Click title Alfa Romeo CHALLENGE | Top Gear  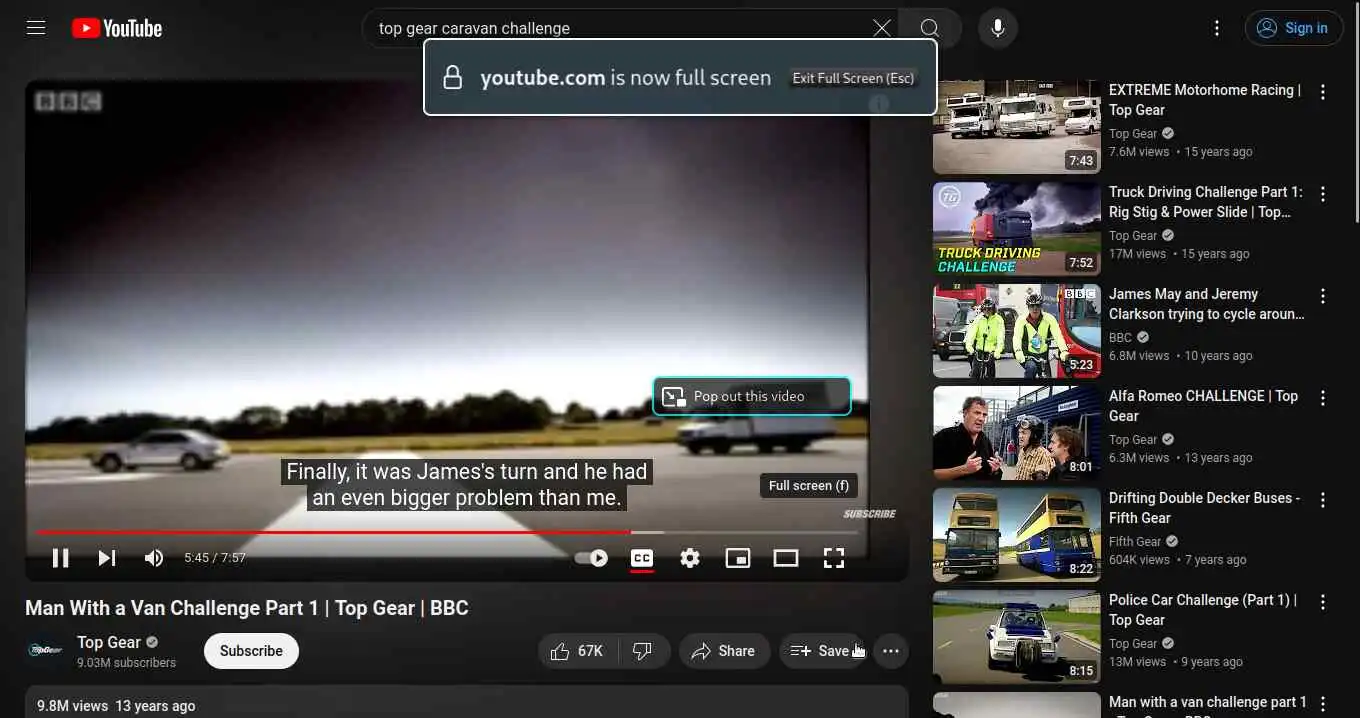click(x=1203, y=406)
